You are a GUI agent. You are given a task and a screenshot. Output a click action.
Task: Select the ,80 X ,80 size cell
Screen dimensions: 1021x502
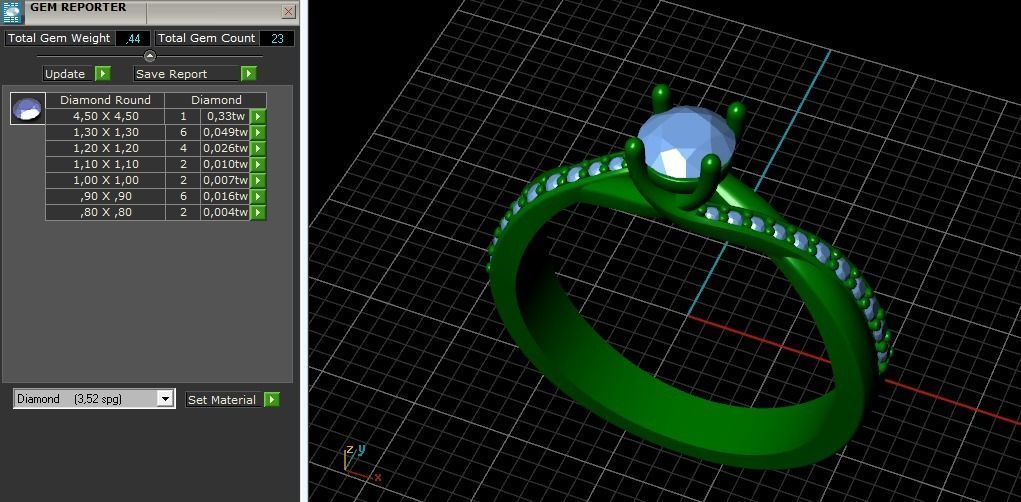click(105, 212)
